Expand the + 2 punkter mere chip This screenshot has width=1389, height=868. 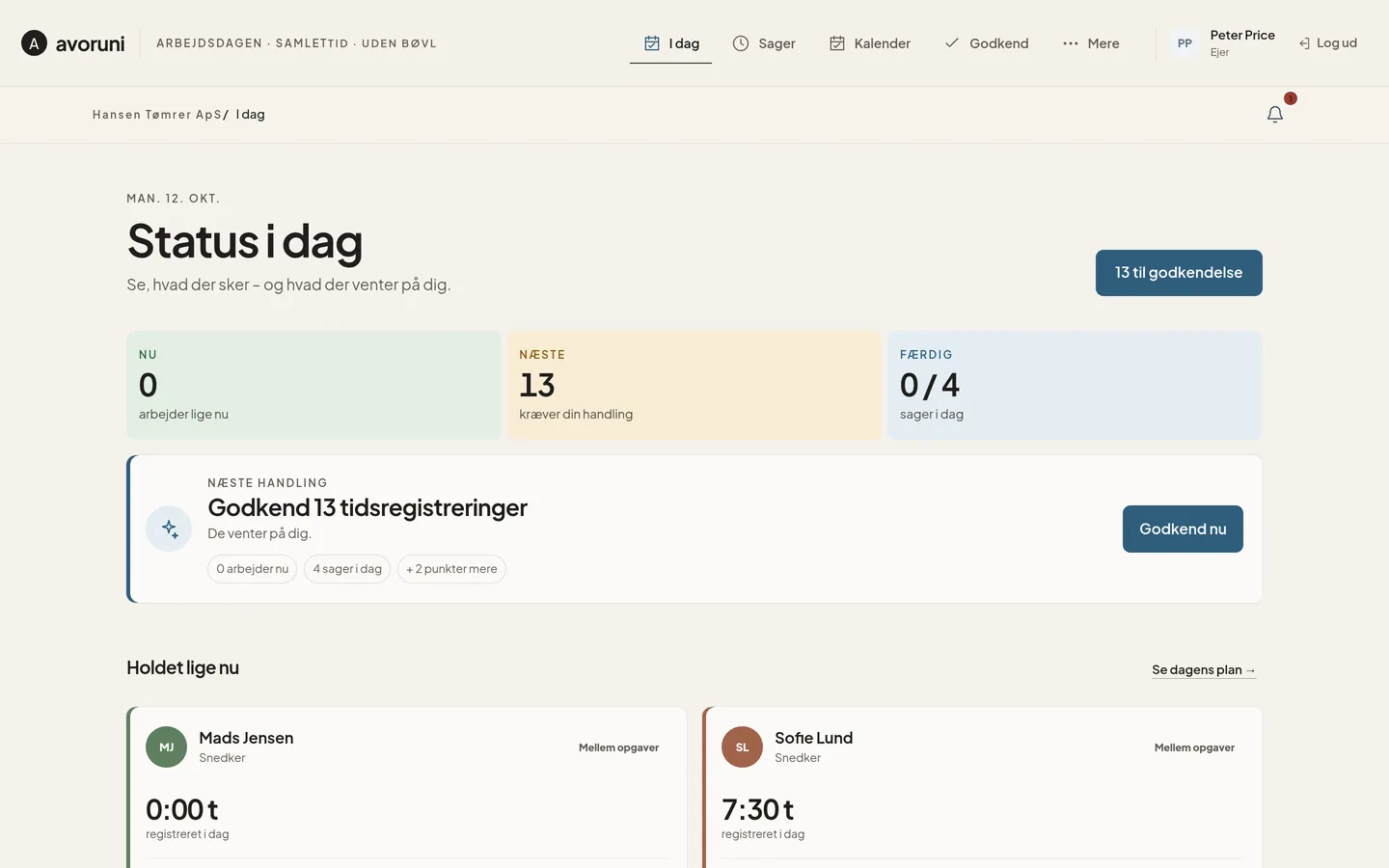451,569
